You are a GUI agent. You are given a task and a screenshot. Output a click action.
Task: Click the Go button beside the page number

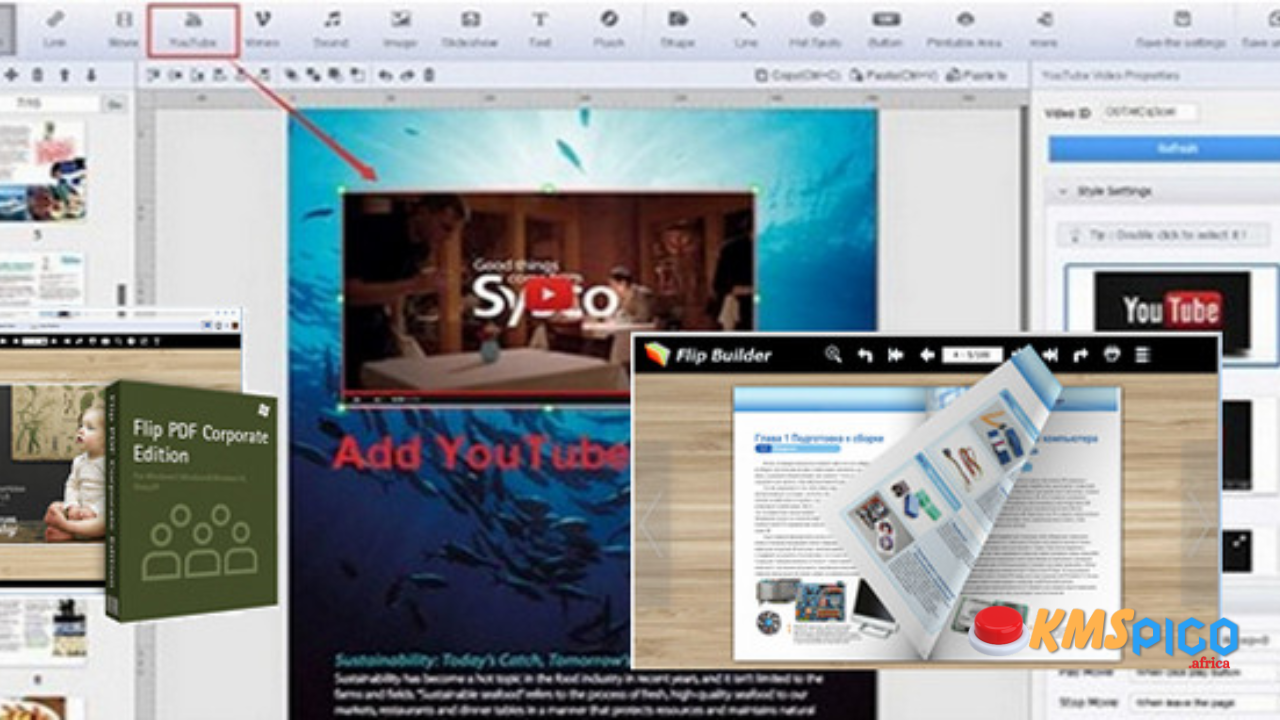pos(116,104)
